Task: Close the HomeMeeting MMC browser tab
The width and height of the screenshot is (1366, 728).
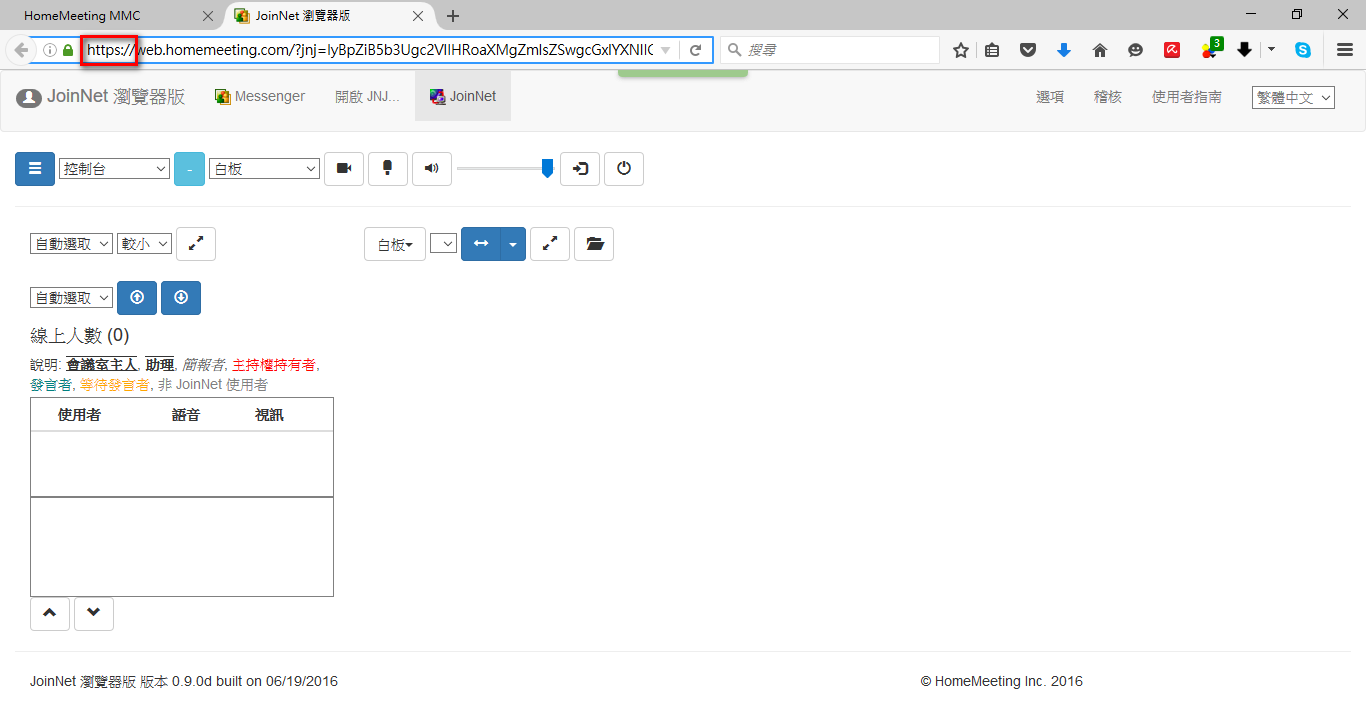Action: point(208,16)
